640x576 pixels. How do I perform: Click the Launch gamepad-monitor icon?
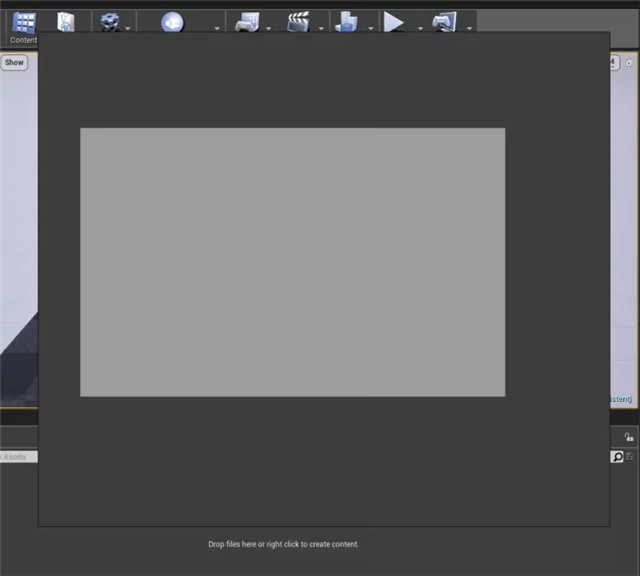click(x=444, y=22)
